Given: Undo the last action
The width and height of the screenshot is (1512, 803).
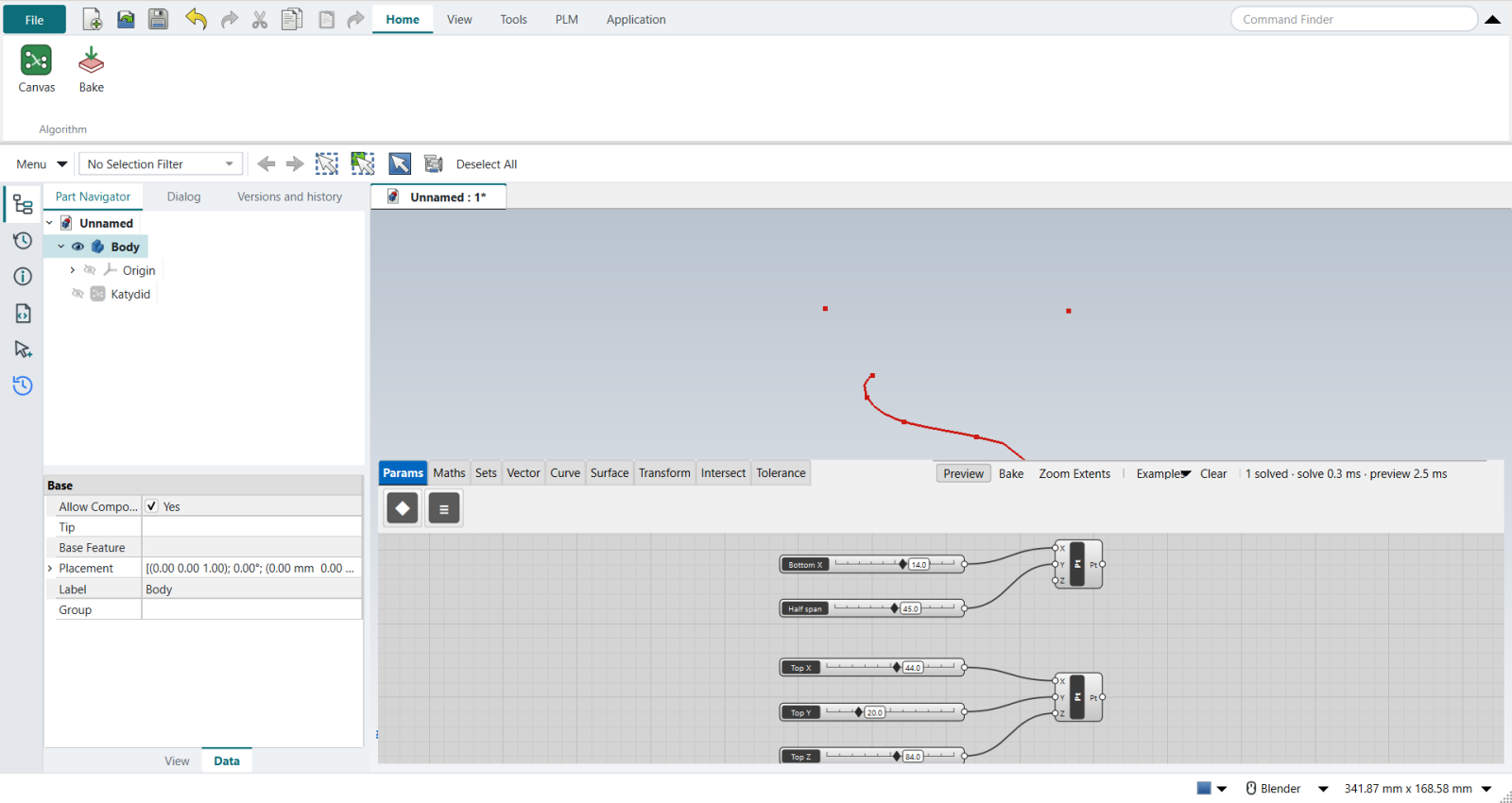Looking at the screenshot, I should (x=196, y=19).
